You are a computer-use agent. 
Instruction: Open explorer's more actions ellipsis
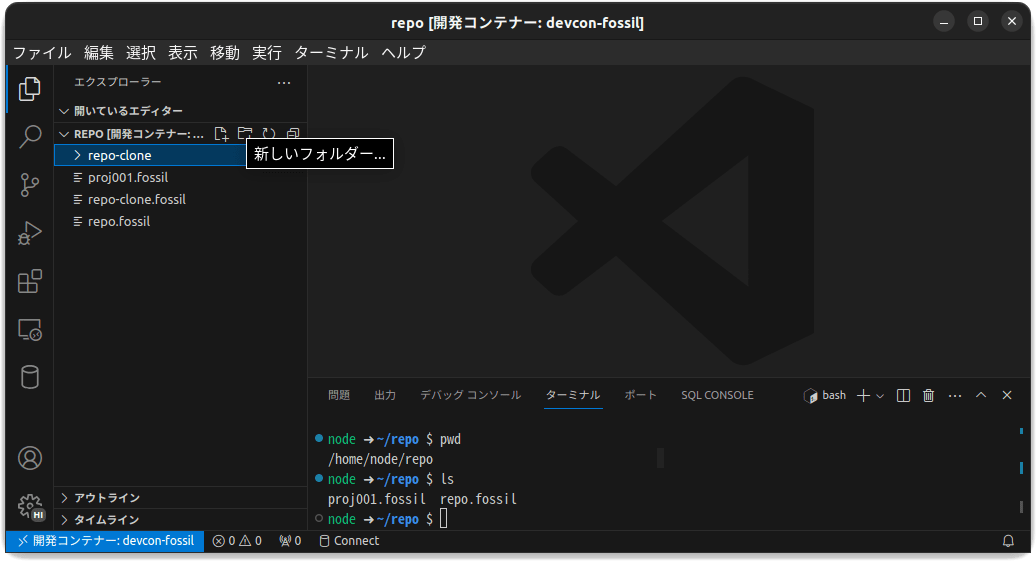tap(284, 83)
